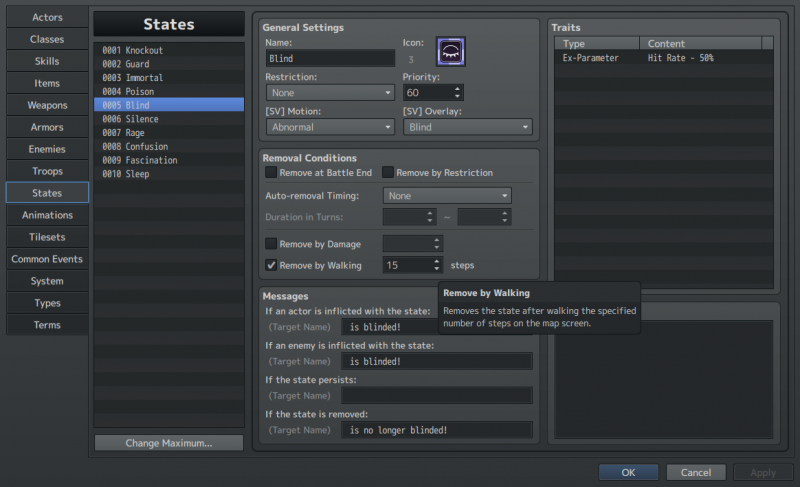Click the Change Maximum button
This screenshot has width=800, height=487.
169,443
